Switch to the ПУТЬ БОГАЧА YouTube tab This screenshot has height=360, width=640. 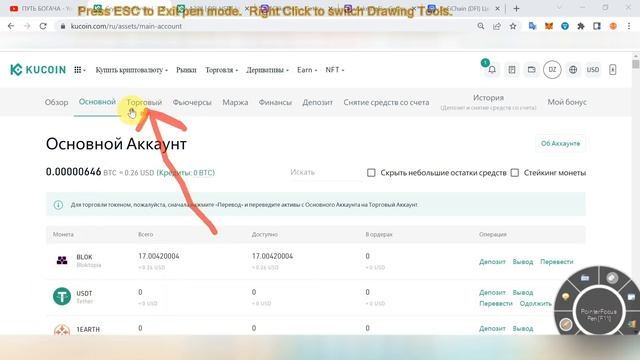(x=40, y=8)
